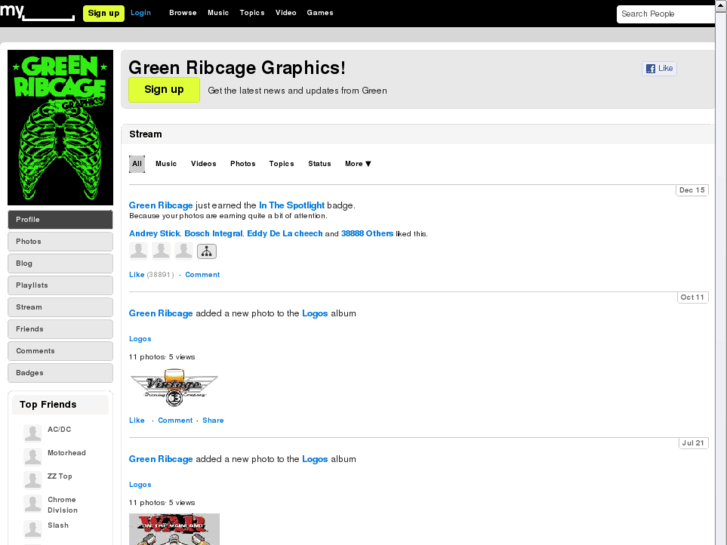This screenshot has width=727, height=545.
Task: Filter the stream by Status
Action: (x=319, y=164)
